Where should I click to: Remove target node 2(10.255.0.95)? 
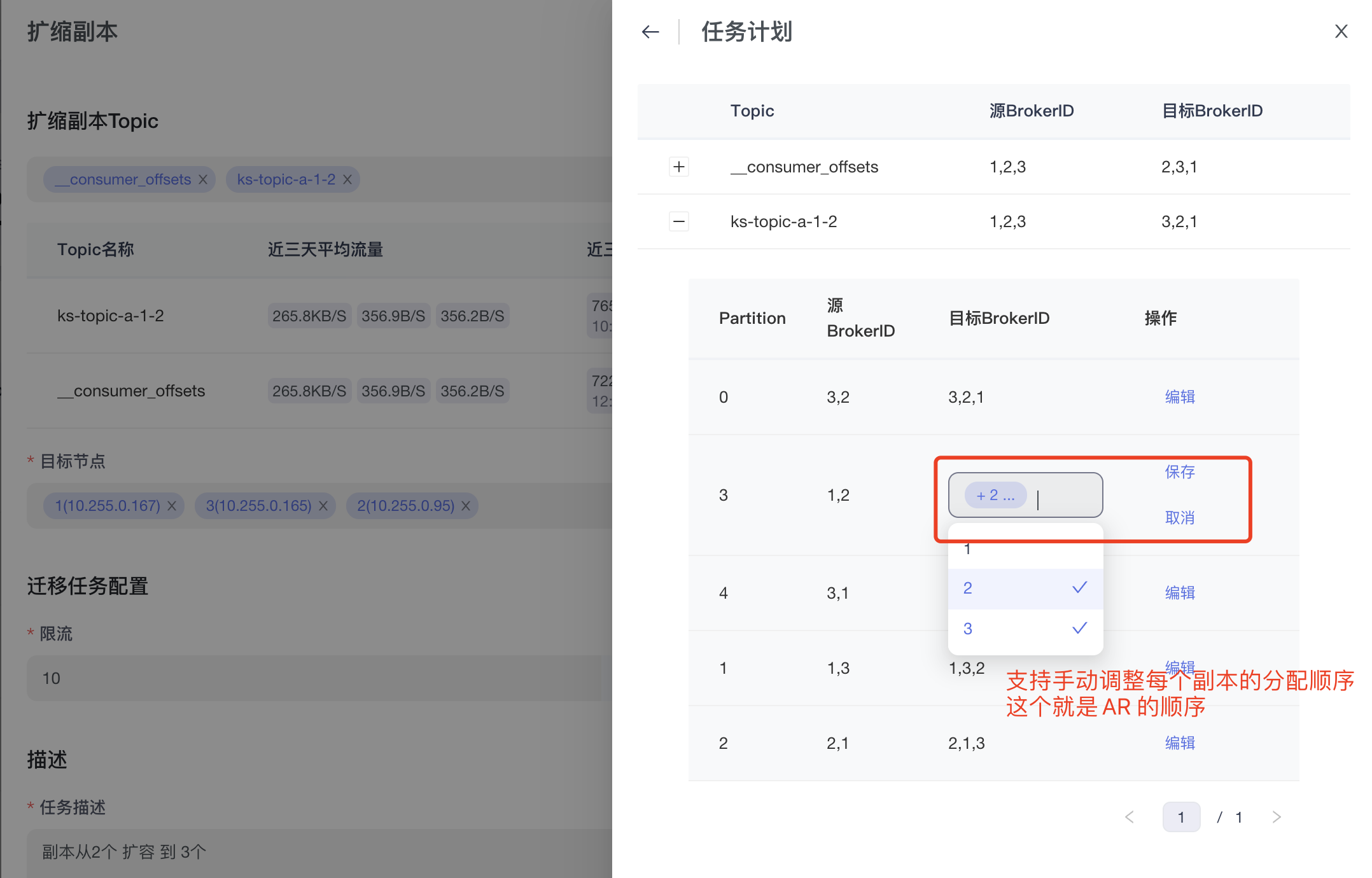pos(466,506)
